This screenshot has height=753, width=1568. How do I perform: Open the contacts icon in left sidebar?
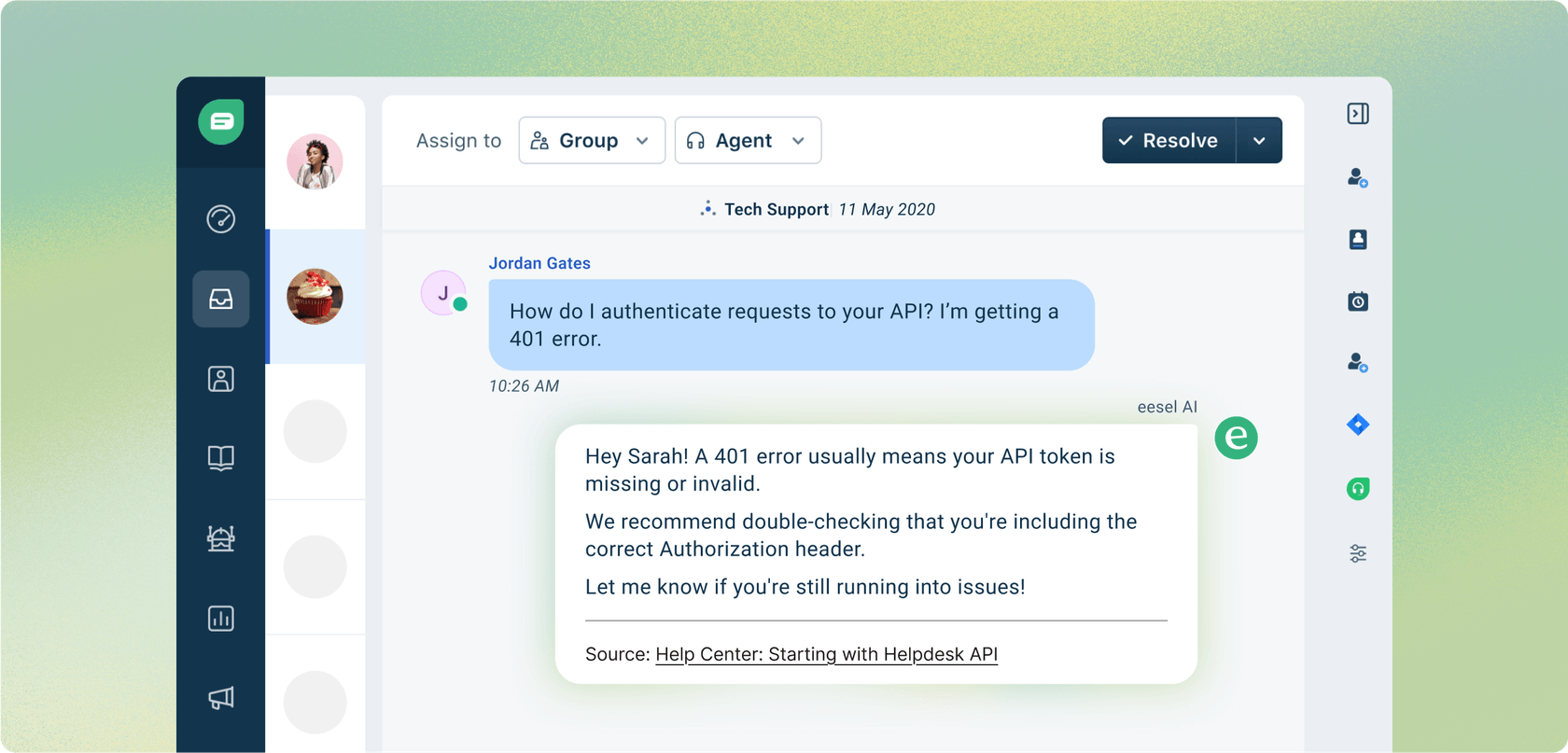(x=221, y=379)
